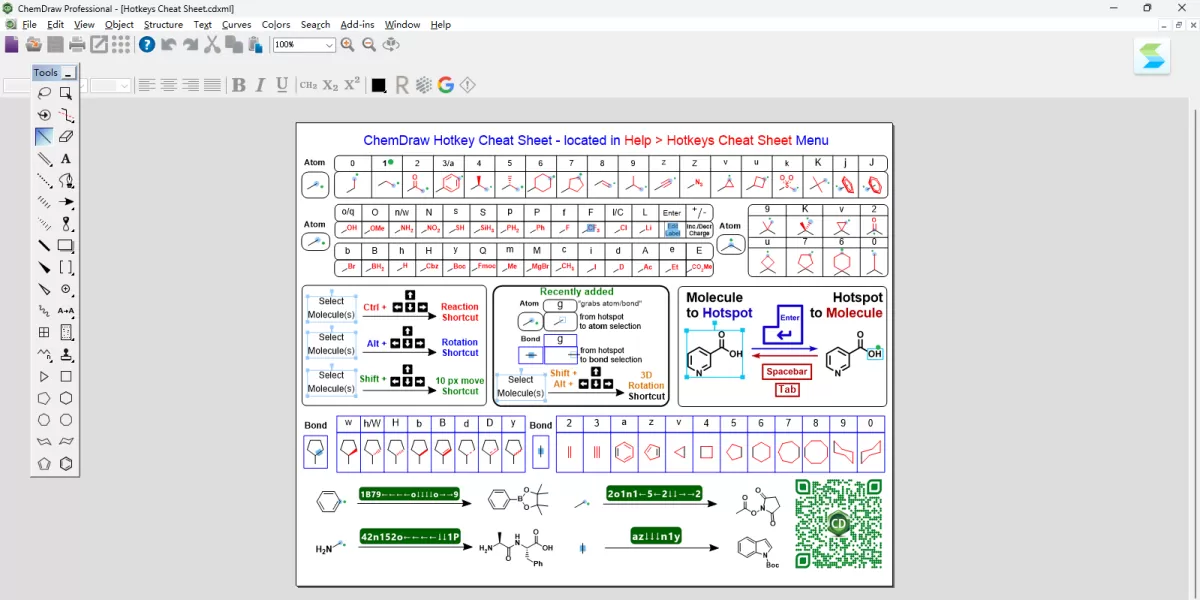The image size is (1200, 600).
Task: Collapse the Tools palette with its minimize button
Action: pyautogui.click(x=68, y=73)
